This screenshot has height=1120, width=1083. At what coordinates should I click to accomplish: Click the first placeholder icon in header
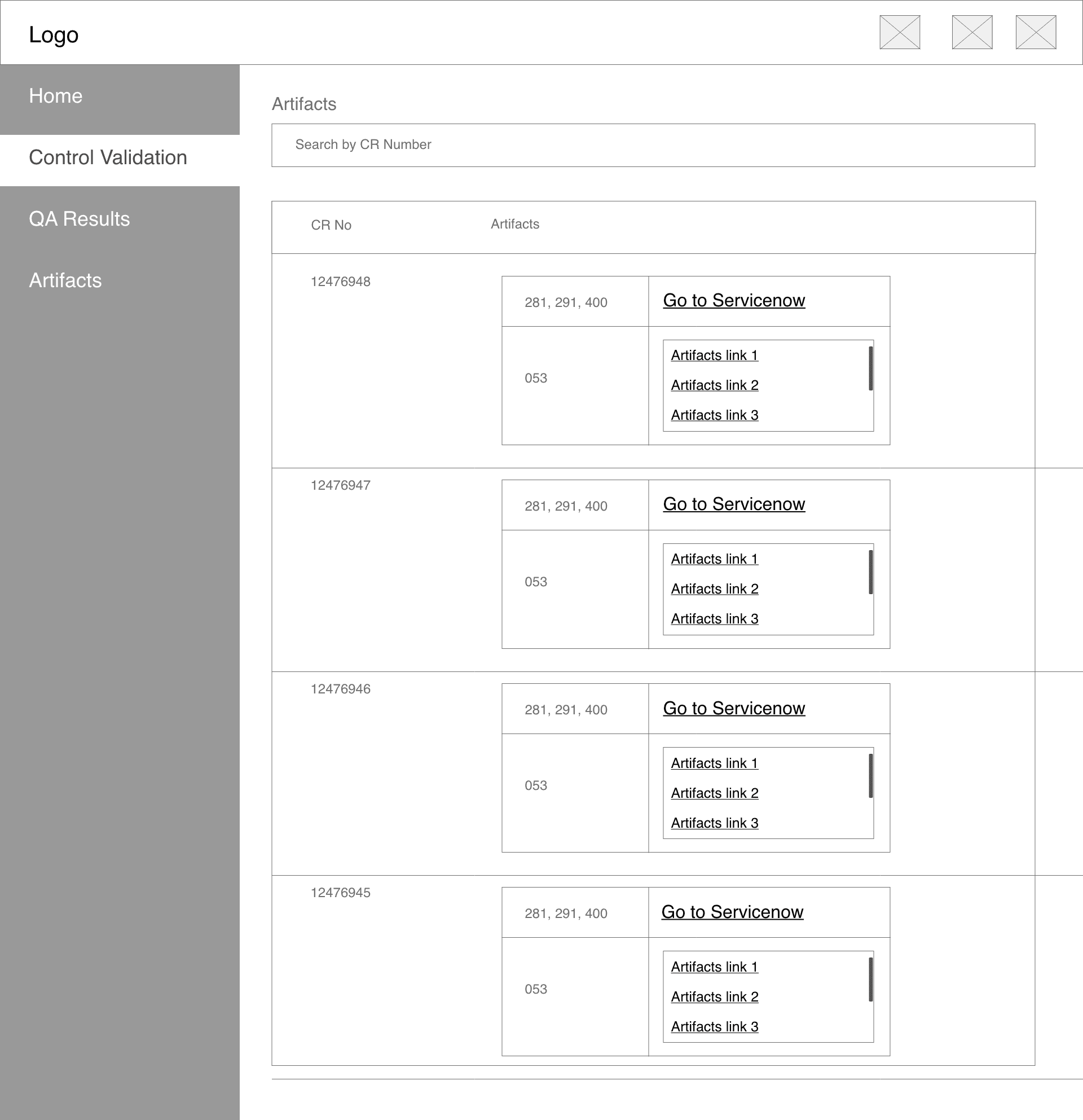pos(899,32)
